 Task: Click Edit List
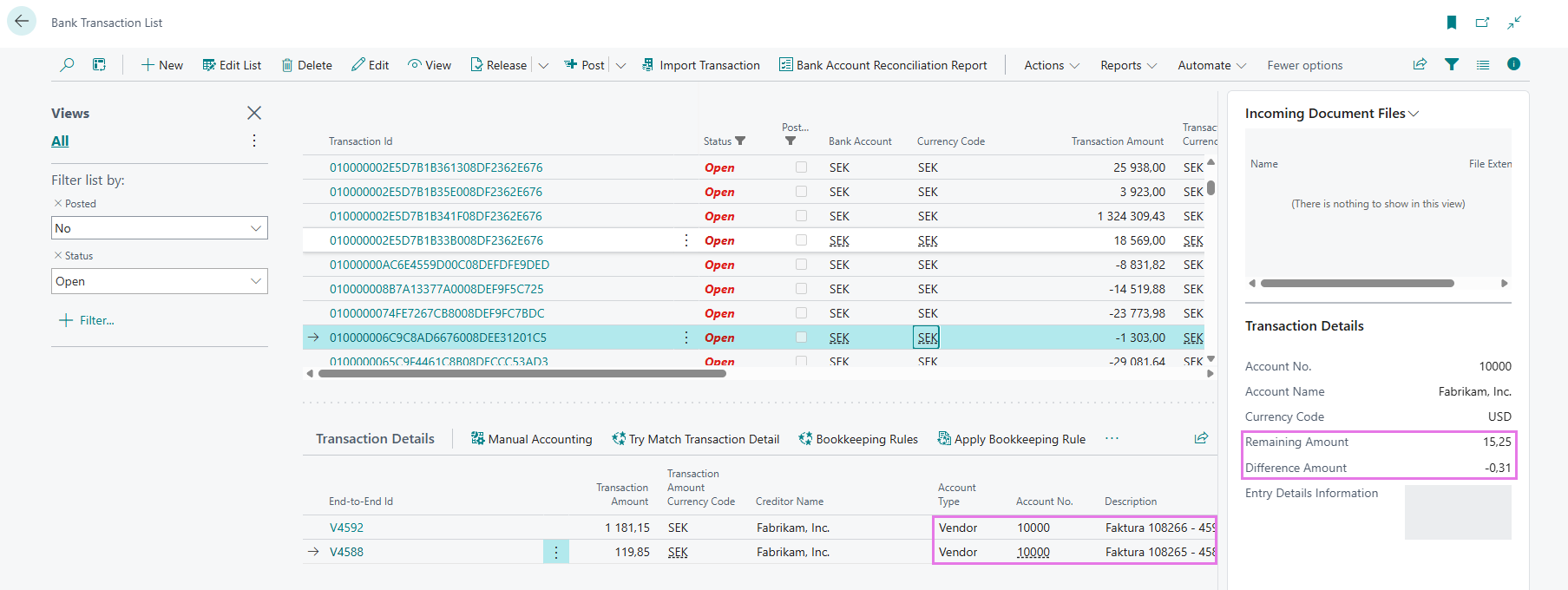pos(232,65)
